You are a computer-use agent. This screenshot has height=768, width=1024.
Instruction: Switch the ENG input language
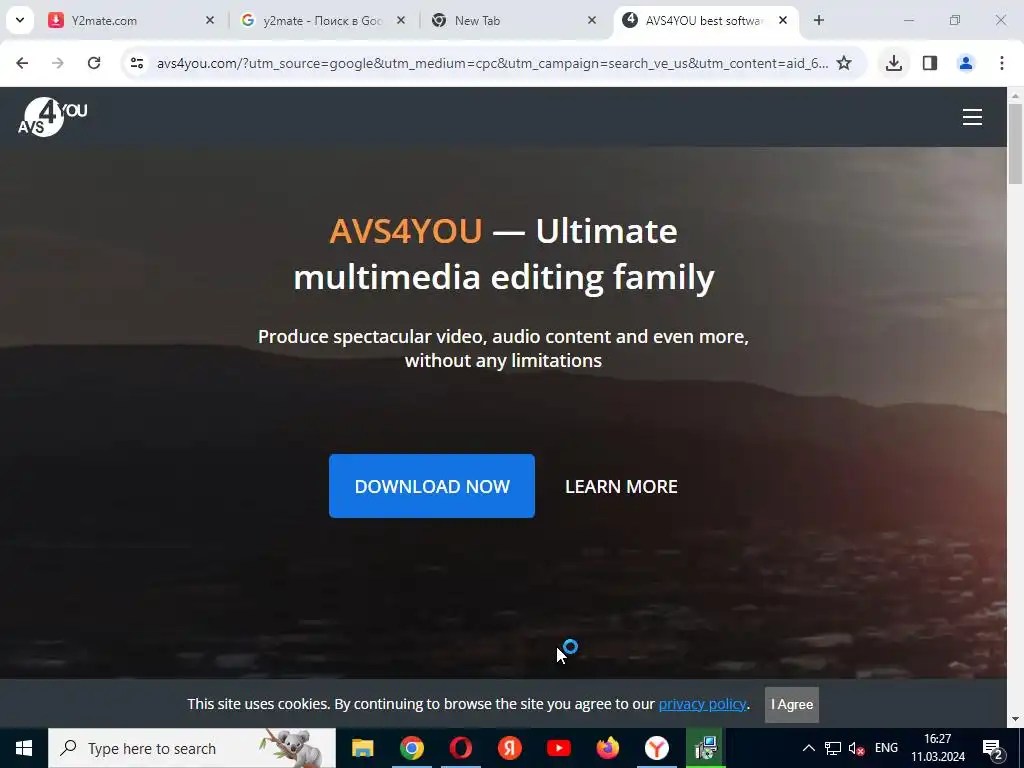tap(886, 748)
